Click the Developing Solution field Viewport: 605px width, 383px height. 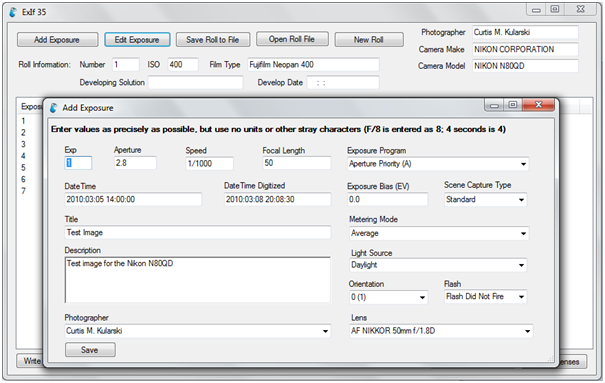pyautogui.click(x=195, y=82)
